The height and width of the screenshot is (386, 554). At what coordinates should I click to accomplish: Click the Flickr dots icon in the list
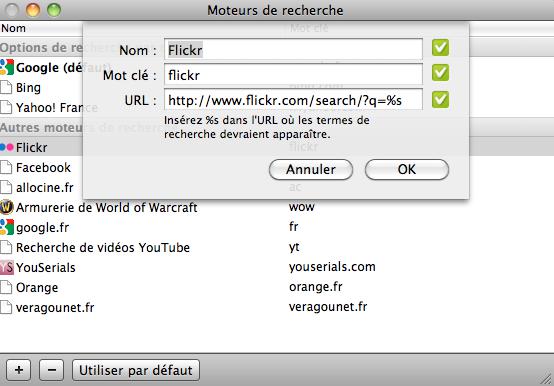pos(7,147)
